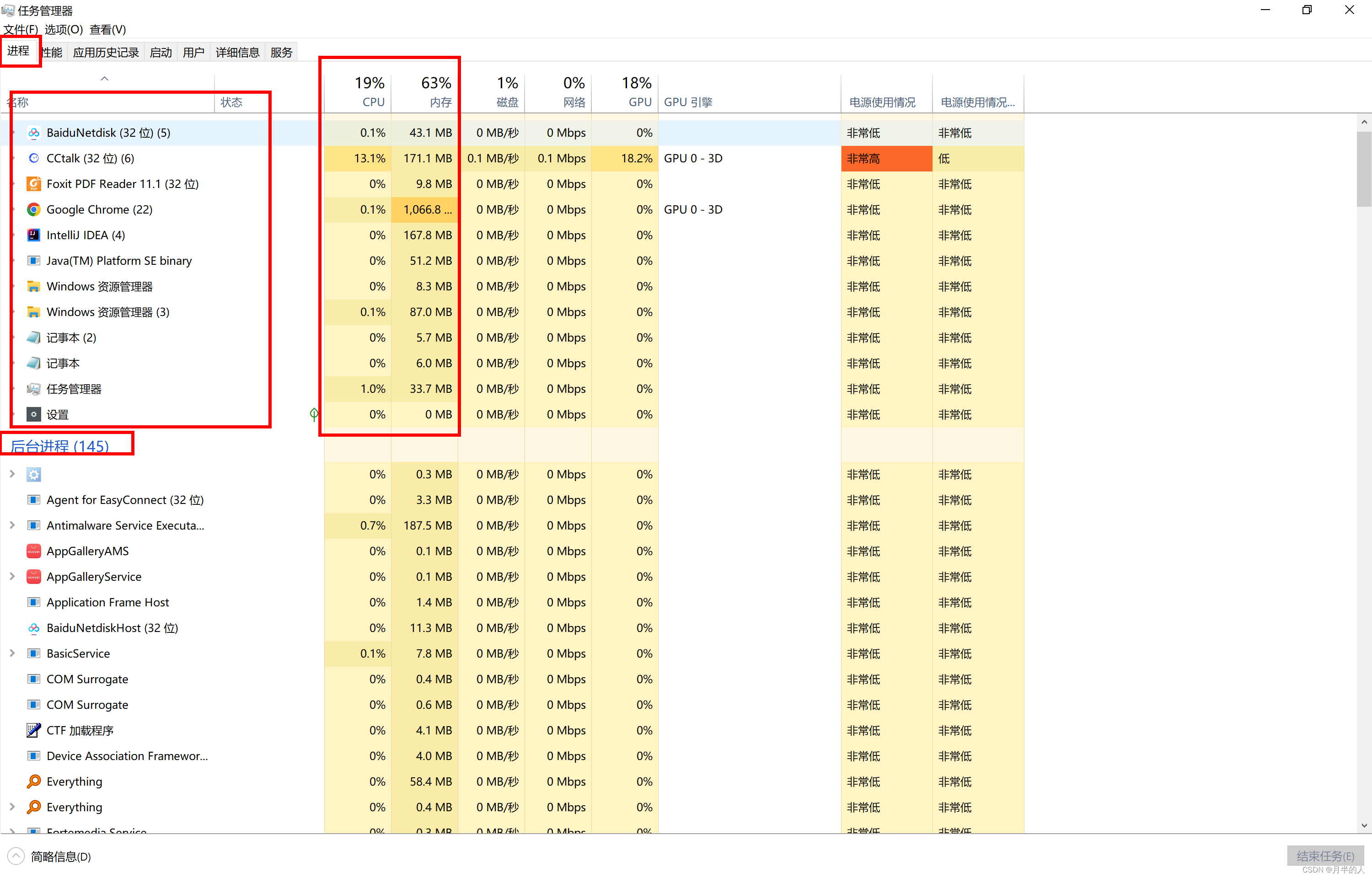Click the Foxit PDF Reader icon
The width and height of the screenshot is (1372, 878).
tap(34, 184)
